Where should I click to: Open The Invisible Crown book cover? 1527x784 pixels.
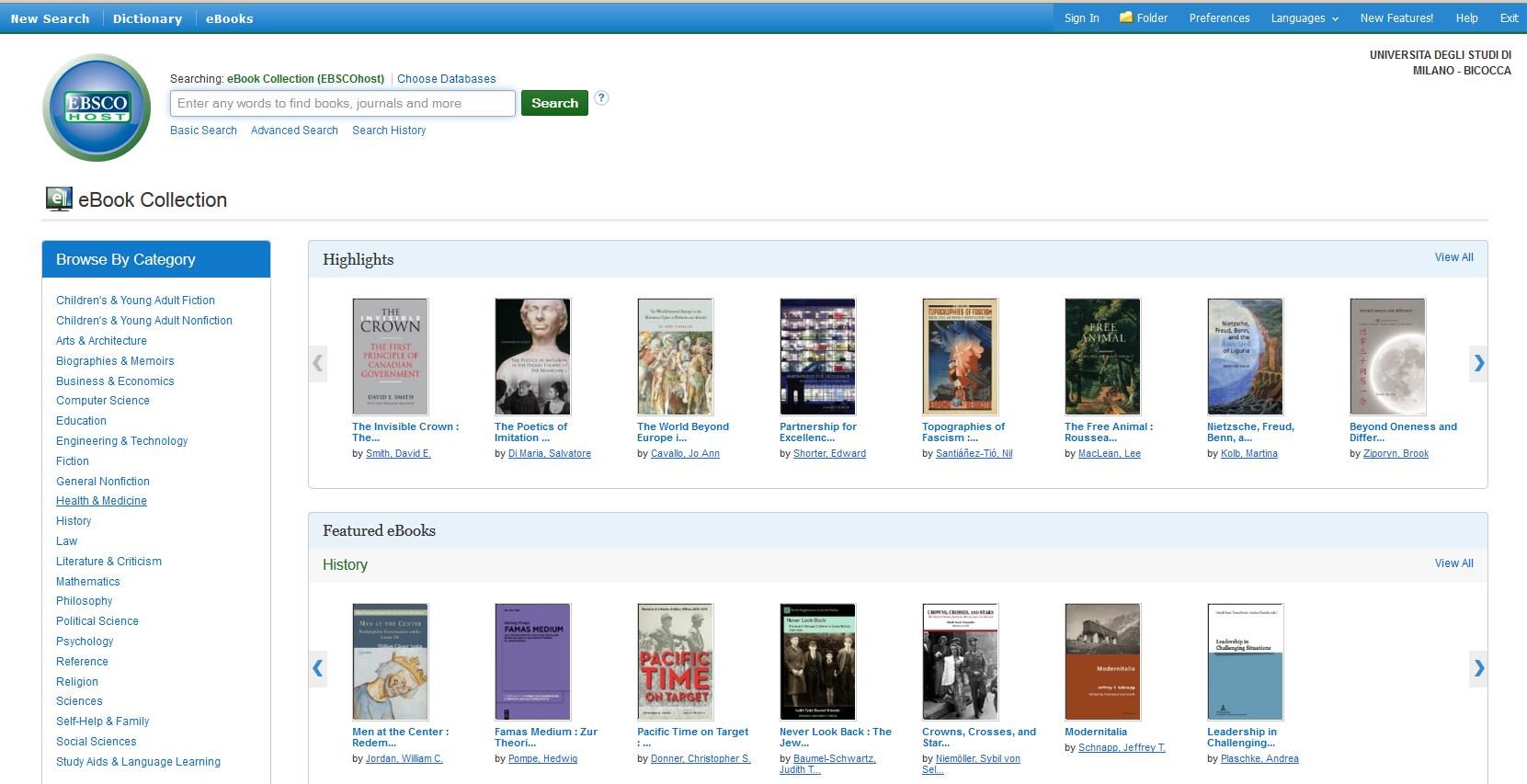[391, 357]
